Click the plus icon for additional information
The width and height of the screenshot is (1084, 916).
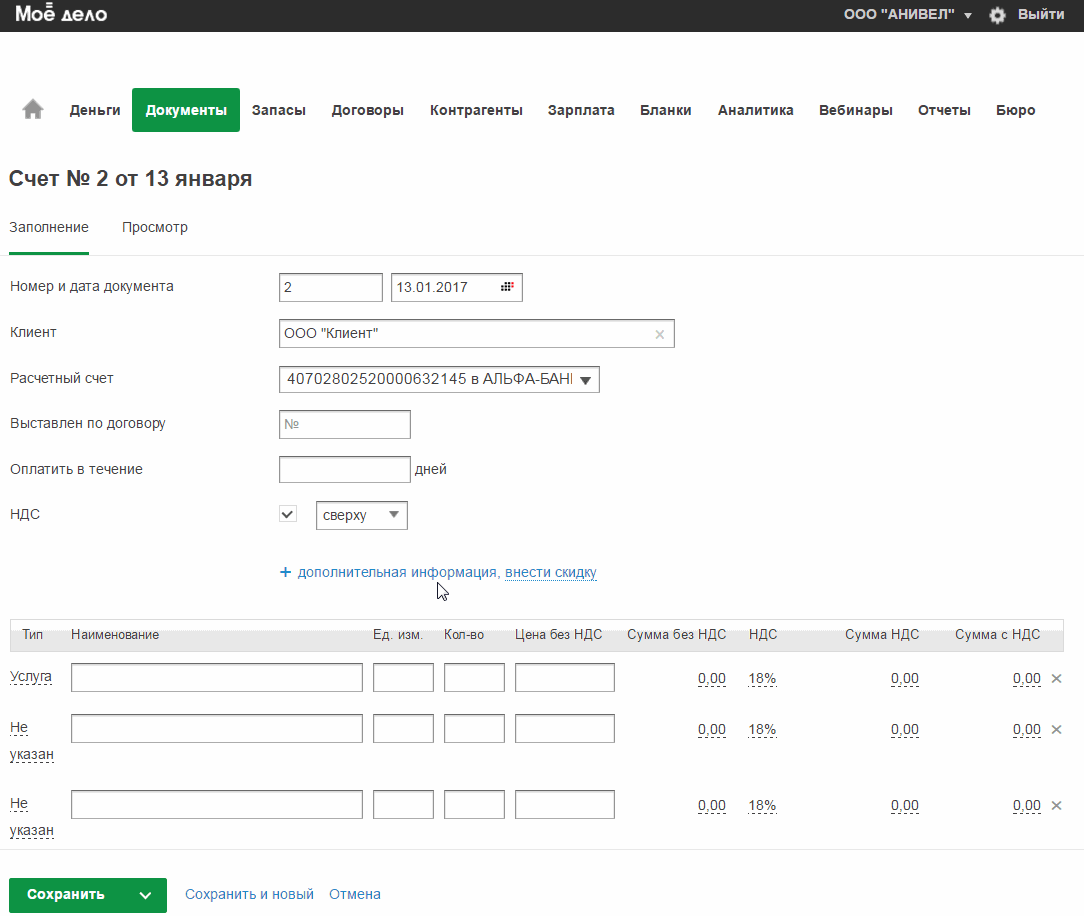[285, 572]
